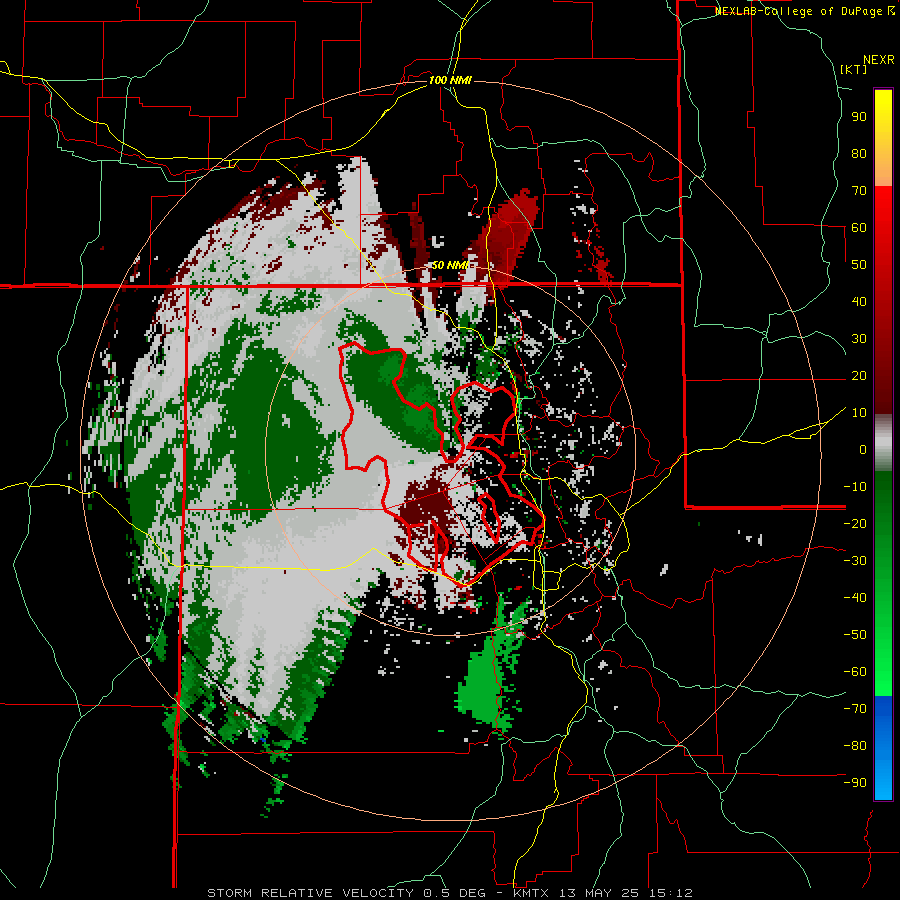Select the -10 knot scale label
The image size is (900, 900).
[855, 487]
